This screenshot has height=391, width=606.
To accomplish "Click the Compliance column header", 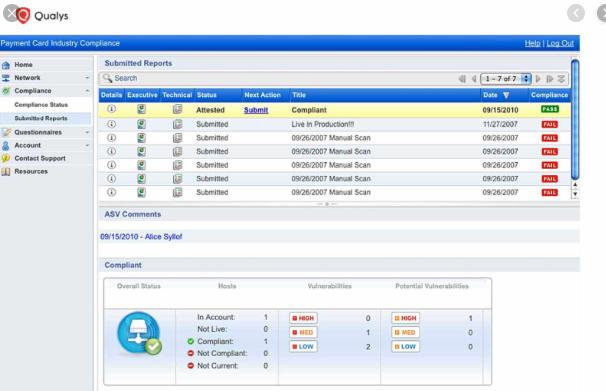I will [549, 95].
